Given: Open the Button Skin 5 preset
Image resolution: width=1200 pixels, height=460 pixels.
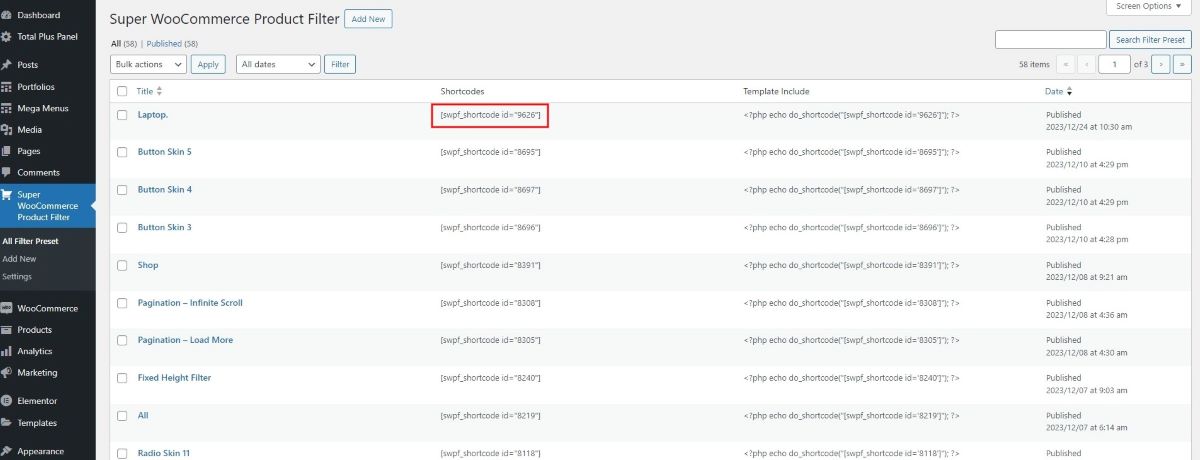Looking at the screenshot, I should click(165, 152).
